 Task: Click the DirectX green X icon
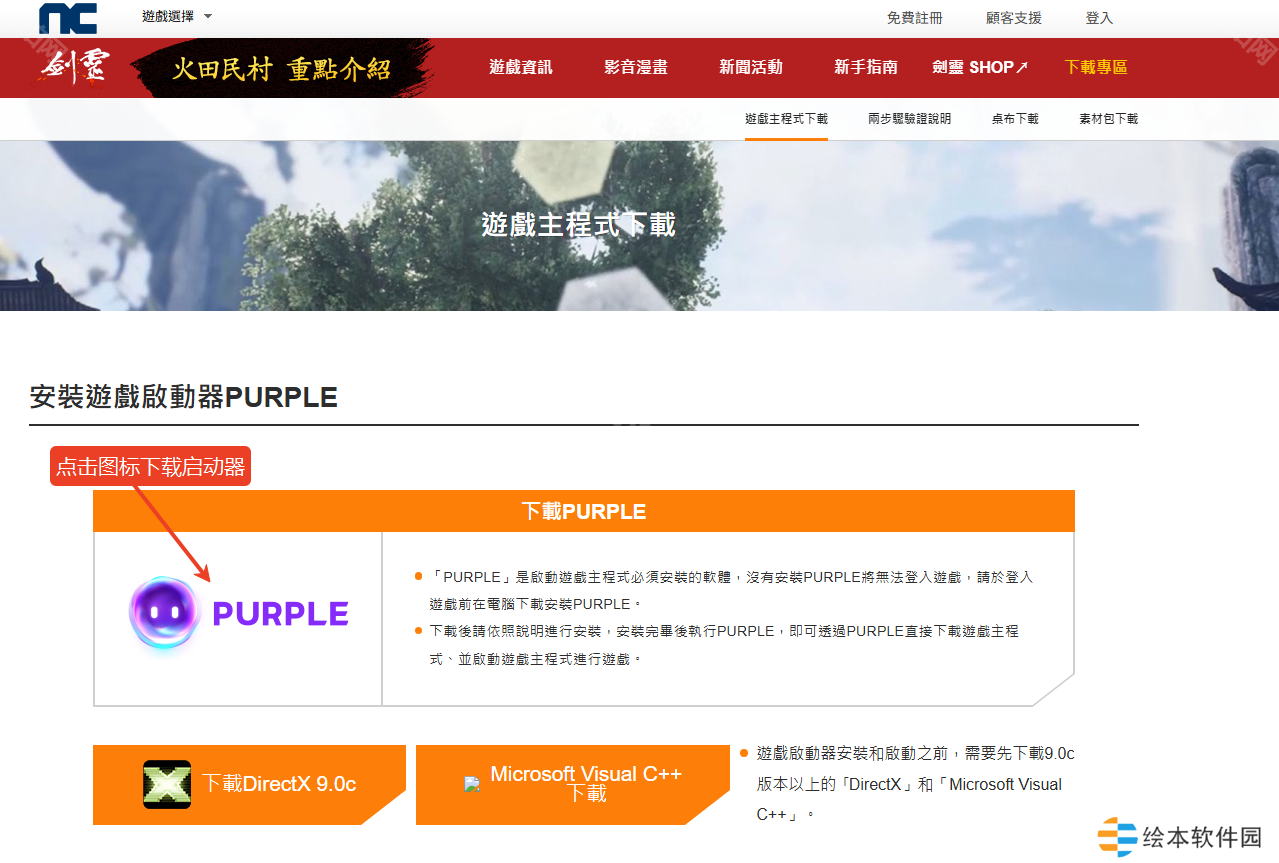[167, 784]
